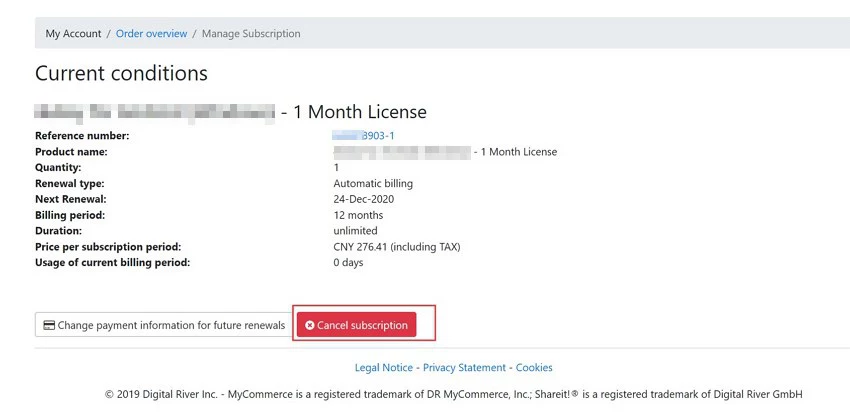The width and height of the screenshot is (850, 419).
Task: Click the 24-Dec-2020 next renewal date
Action: coord(366,199)
